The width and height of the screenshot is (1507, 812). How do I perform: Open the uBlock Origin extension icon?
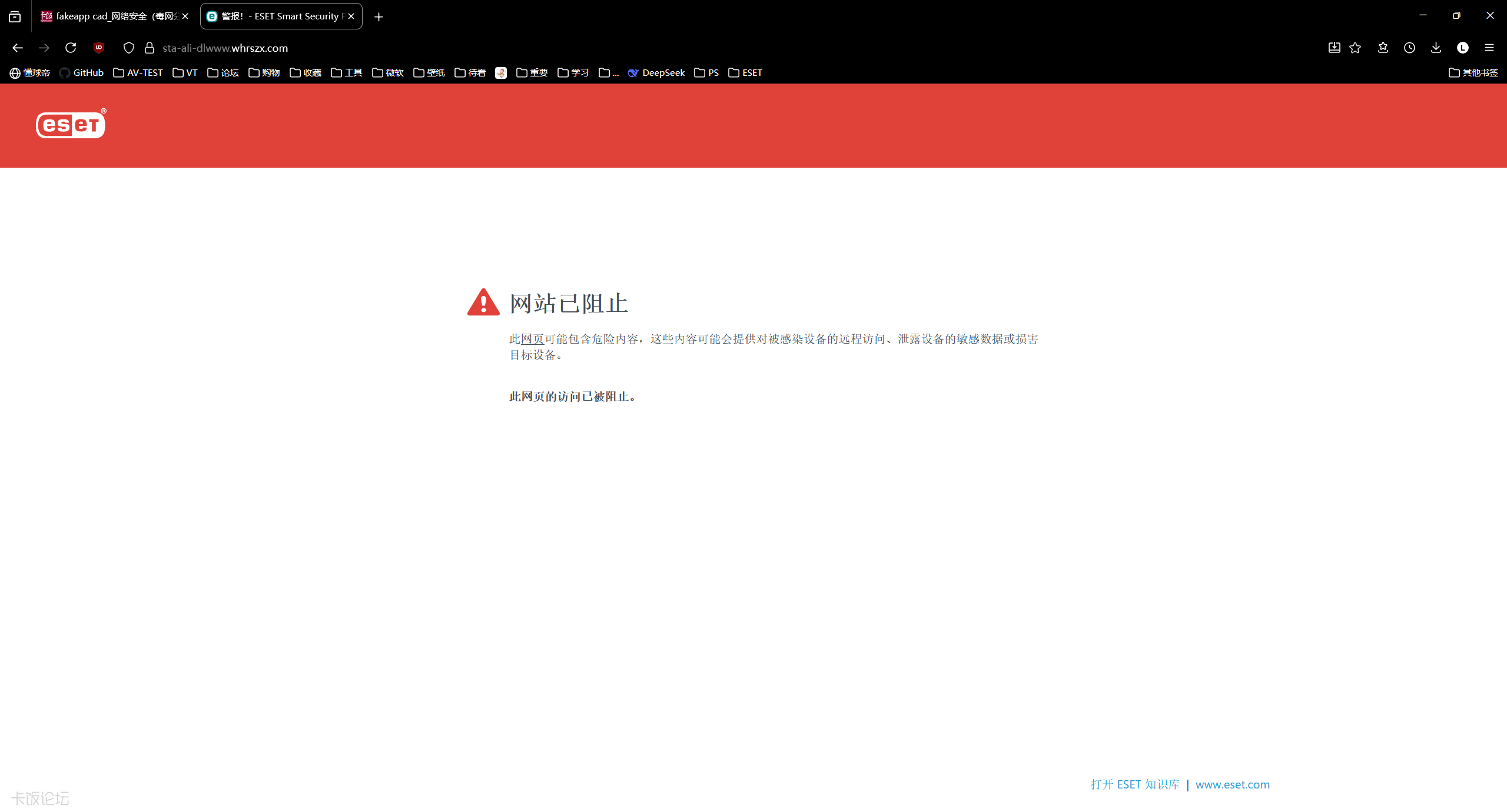click(98, 48)
